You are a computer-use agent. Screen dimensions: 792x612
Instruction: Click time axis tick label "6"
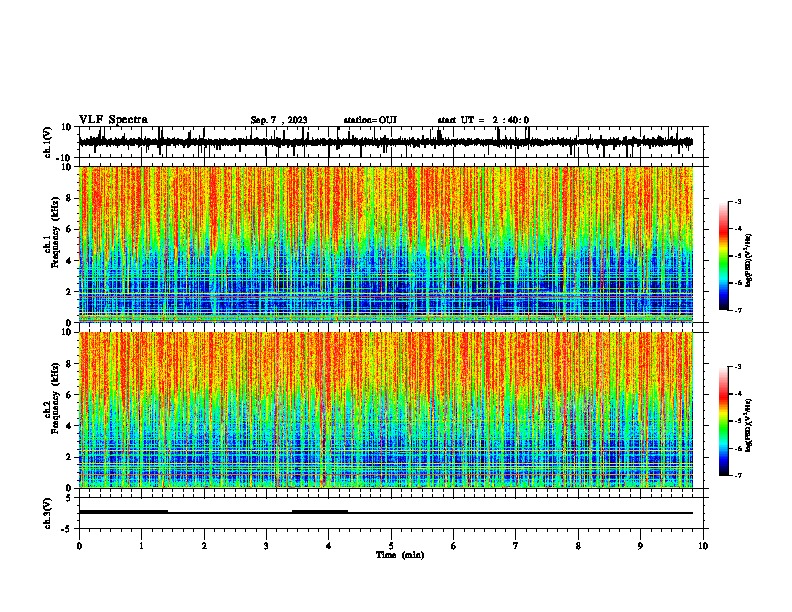coord(454,546)
